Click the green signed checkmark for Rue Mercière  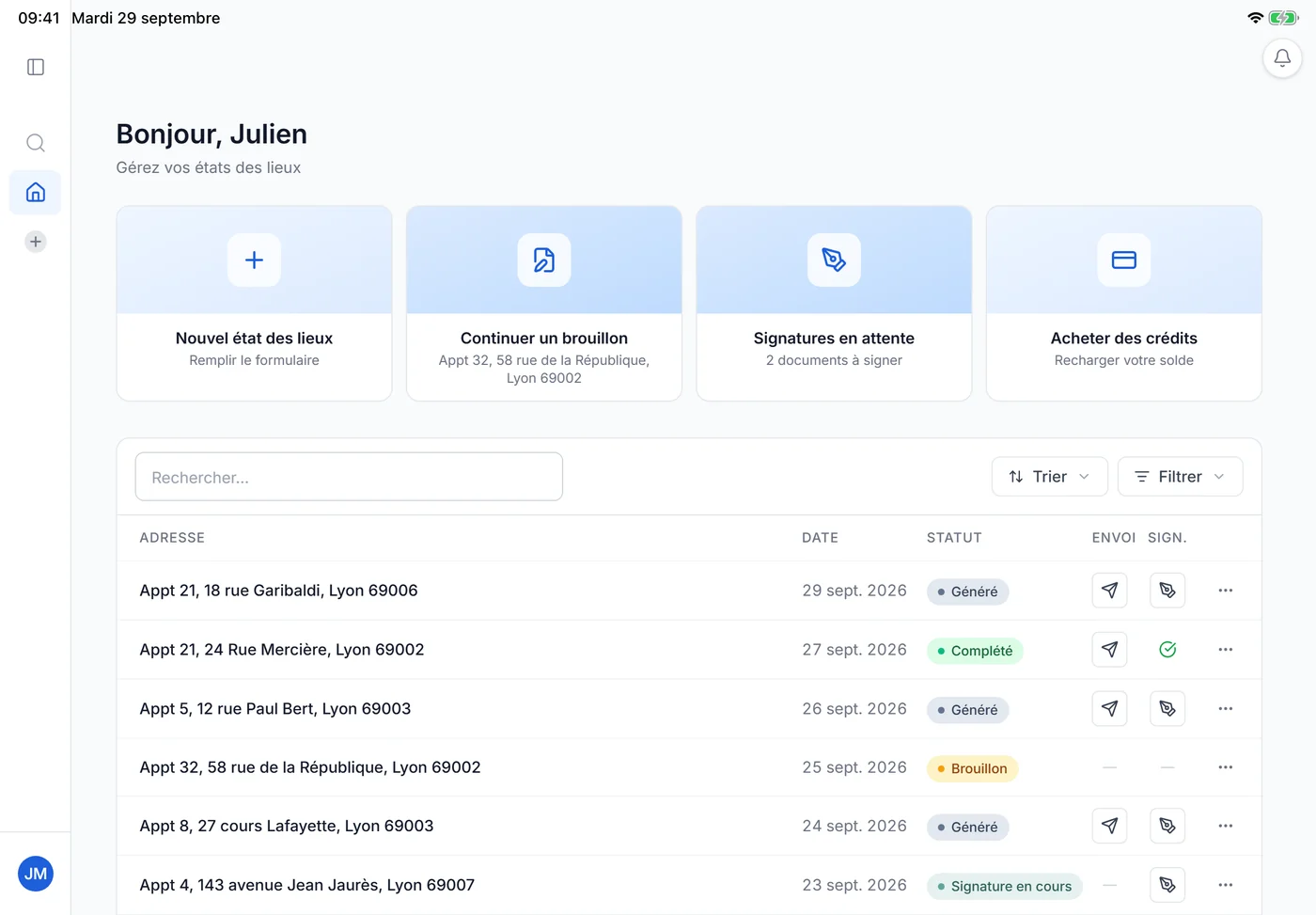click(1167, 650)
